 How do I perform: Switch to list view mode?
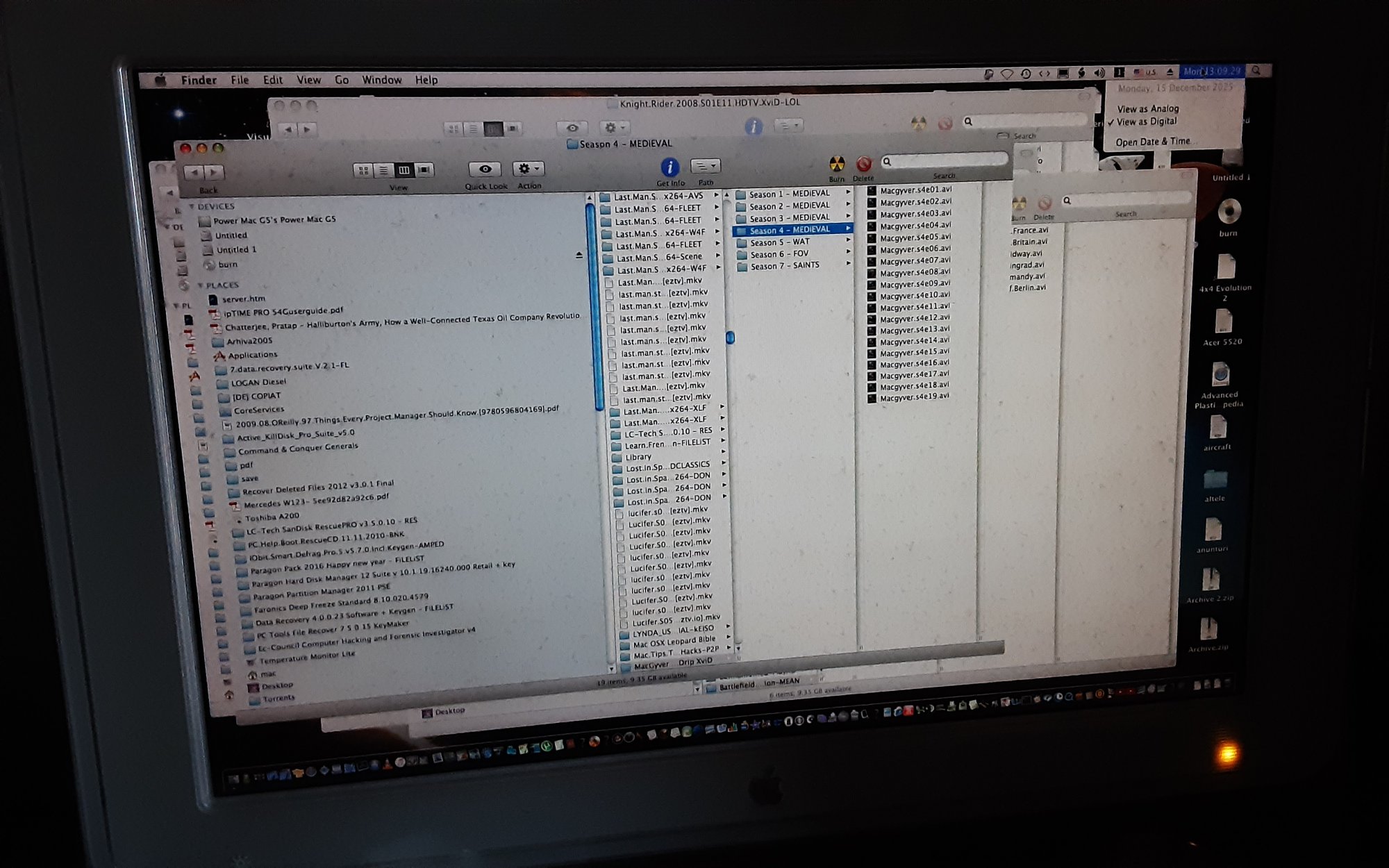(x=383, y=171)
